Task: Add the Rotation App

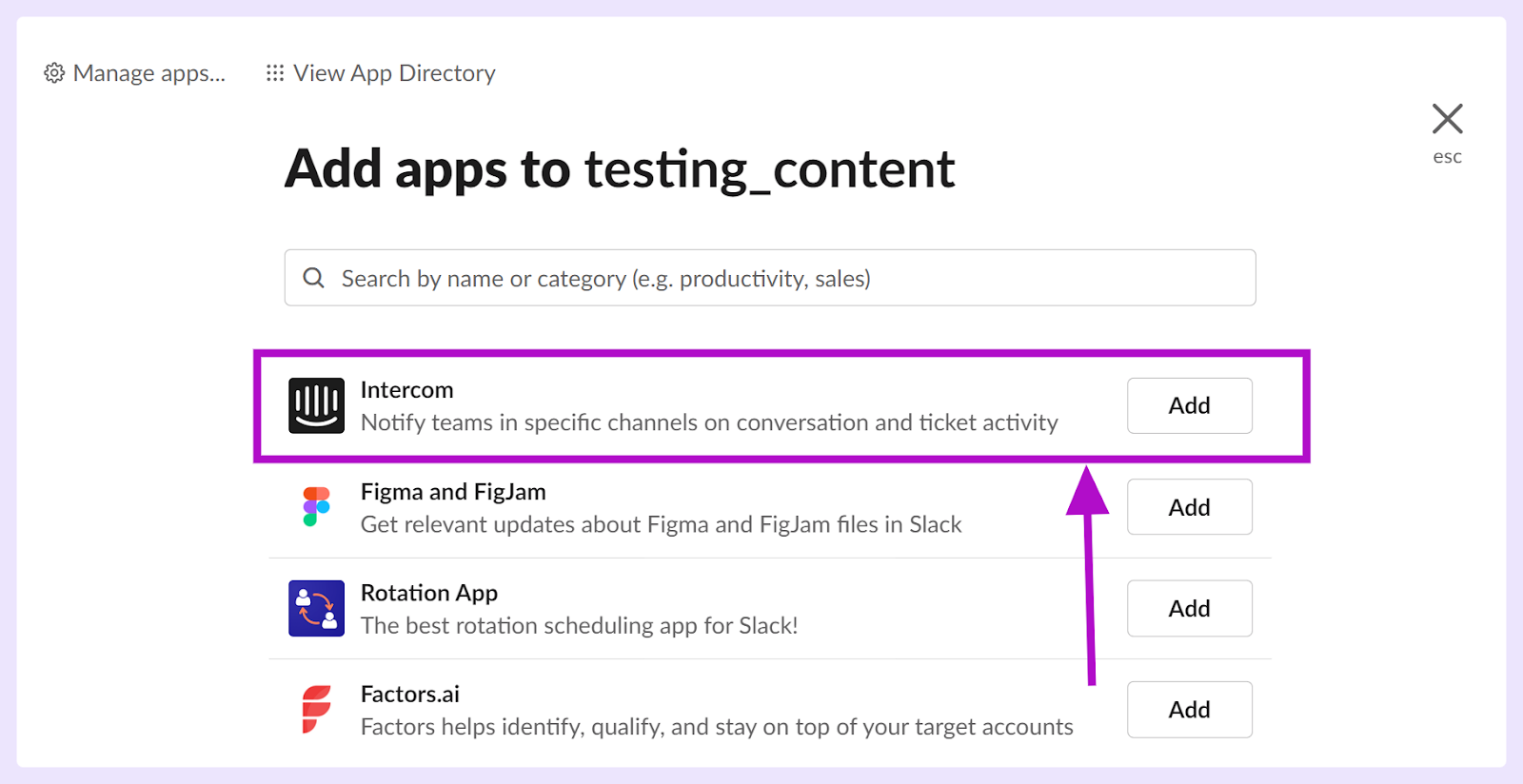Action: point(1190,608)
